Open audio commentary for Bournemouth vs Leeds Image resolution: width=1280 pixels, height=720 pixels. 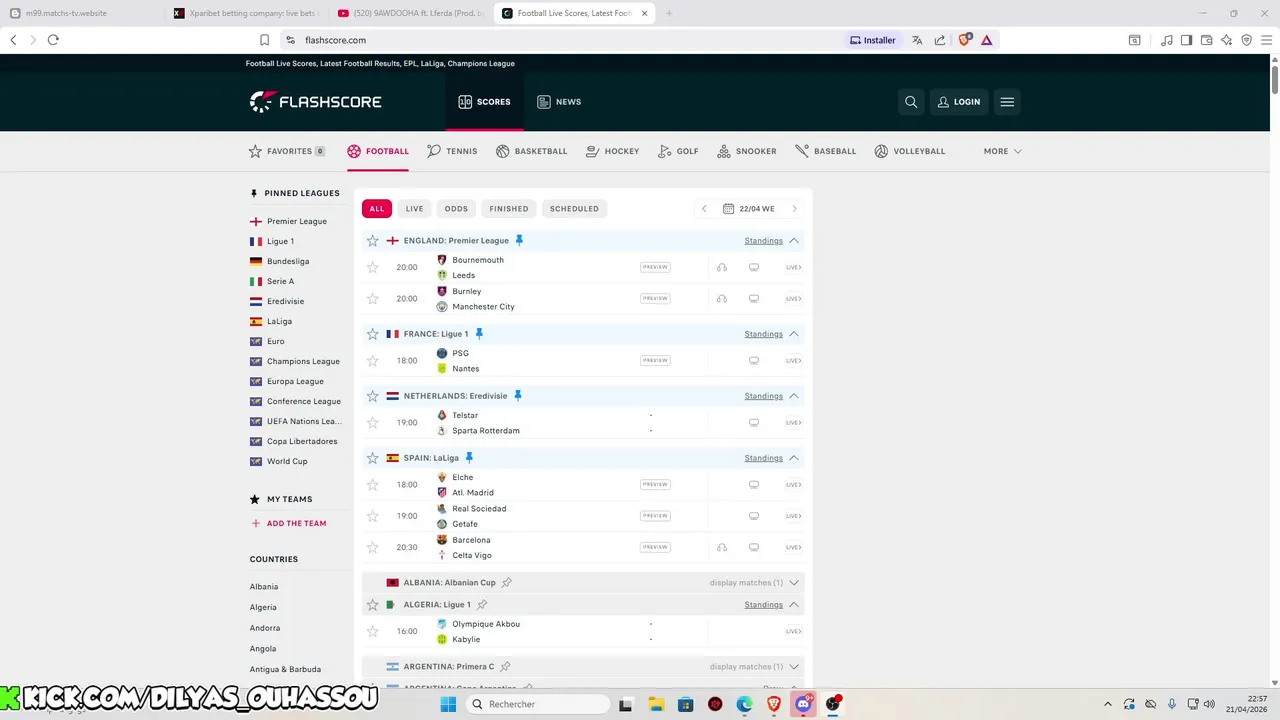click(x=722, y=267)
